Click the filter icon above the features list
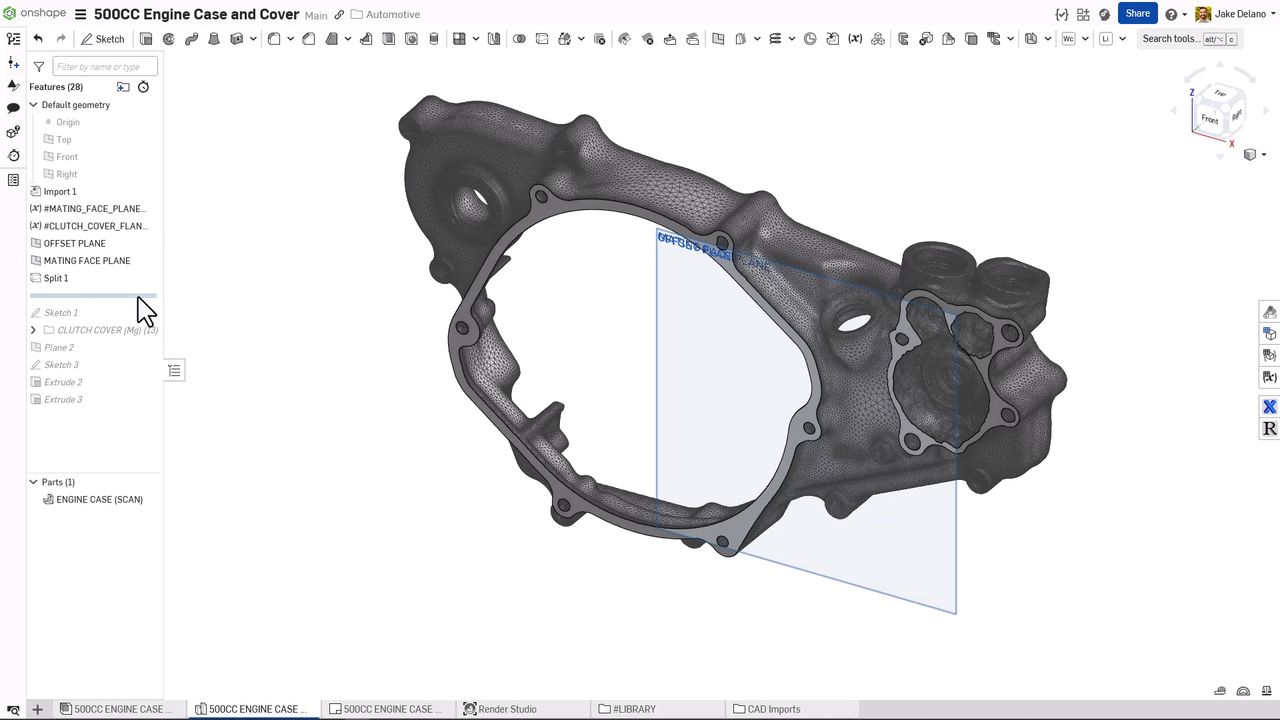1280x720 pixels. click(x=38, y=66)
